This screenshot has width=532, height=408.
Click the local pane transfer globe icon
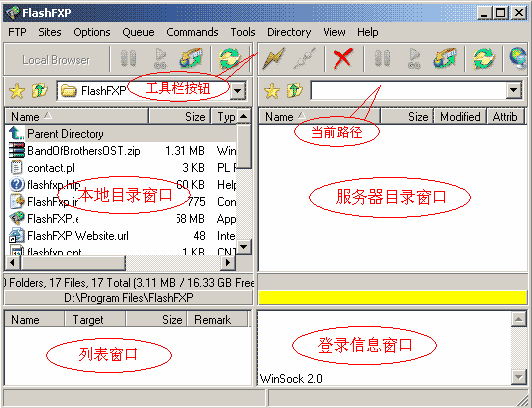pyautogui.click(x=191, y=59)
